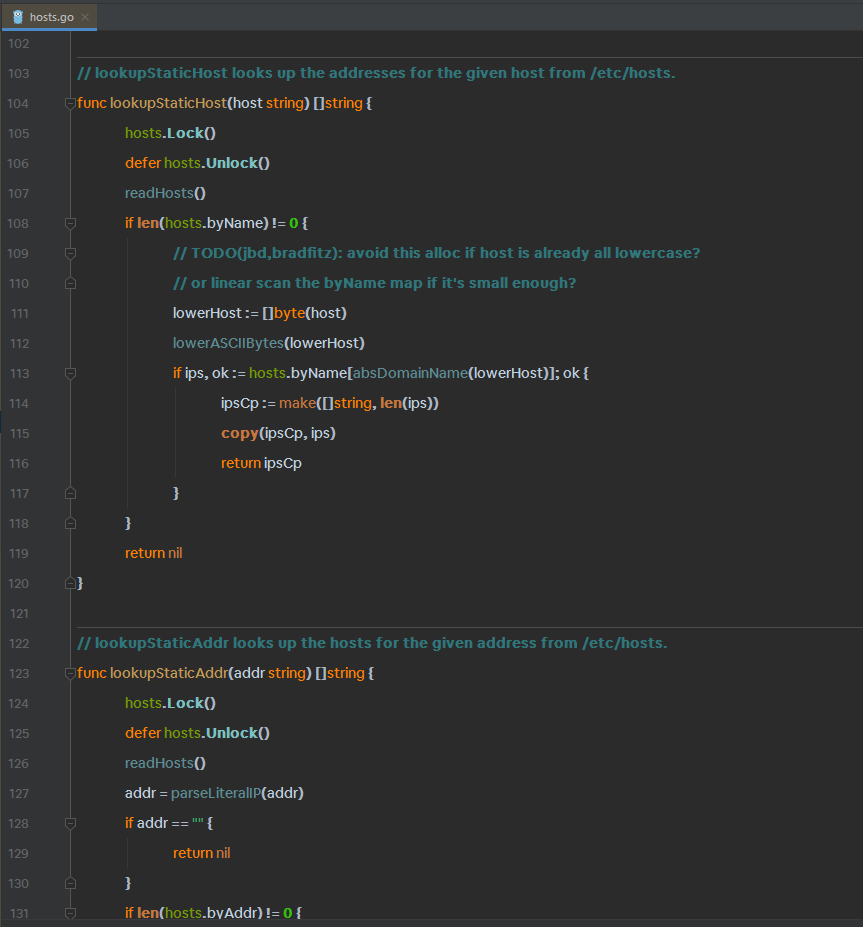Select the hosts.go tab label

click(x=52, y=17)
